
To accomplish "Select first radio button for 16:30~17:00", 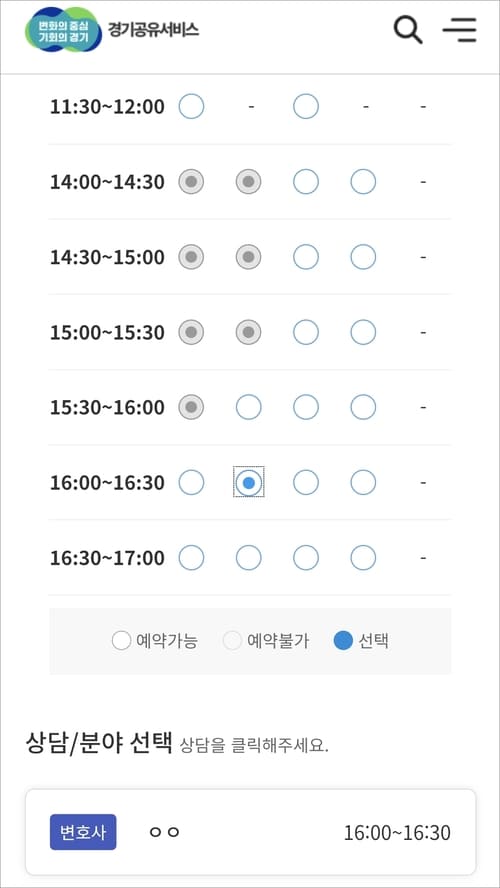I will point(191,558).
